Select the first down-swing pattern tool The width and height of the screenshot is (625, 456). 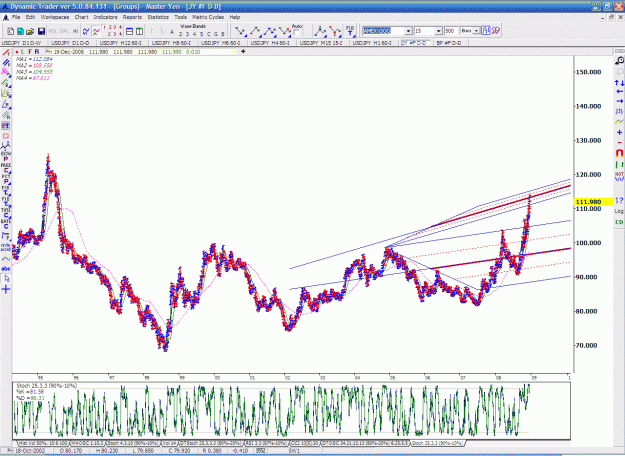(240, 31)
